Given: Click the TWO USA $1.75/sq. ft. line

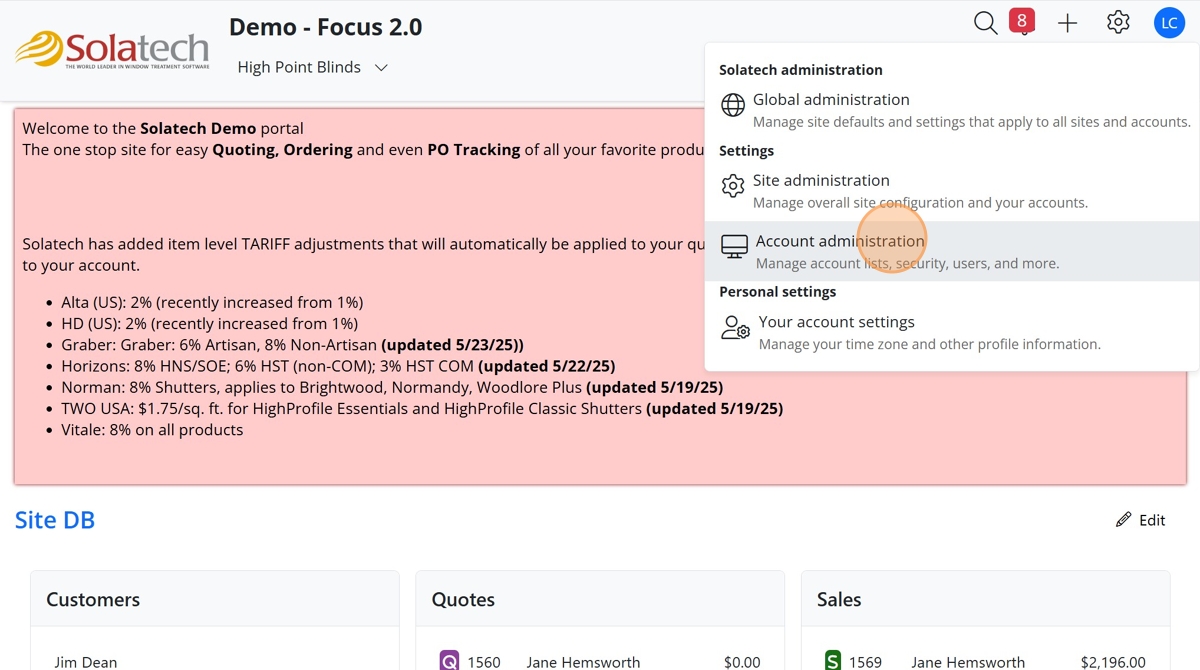Looking at the screenshot, I should pyautogui.click(x=422, y=408).
